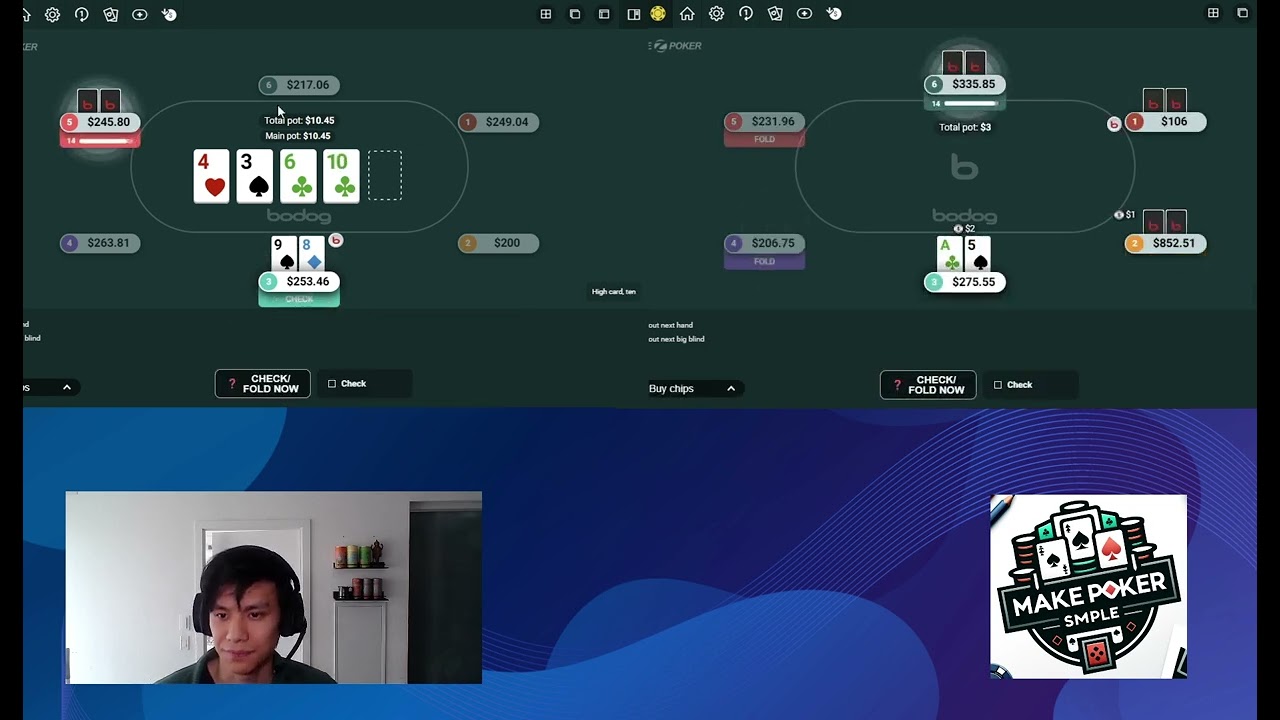Click the webcam video overlay

273,588
